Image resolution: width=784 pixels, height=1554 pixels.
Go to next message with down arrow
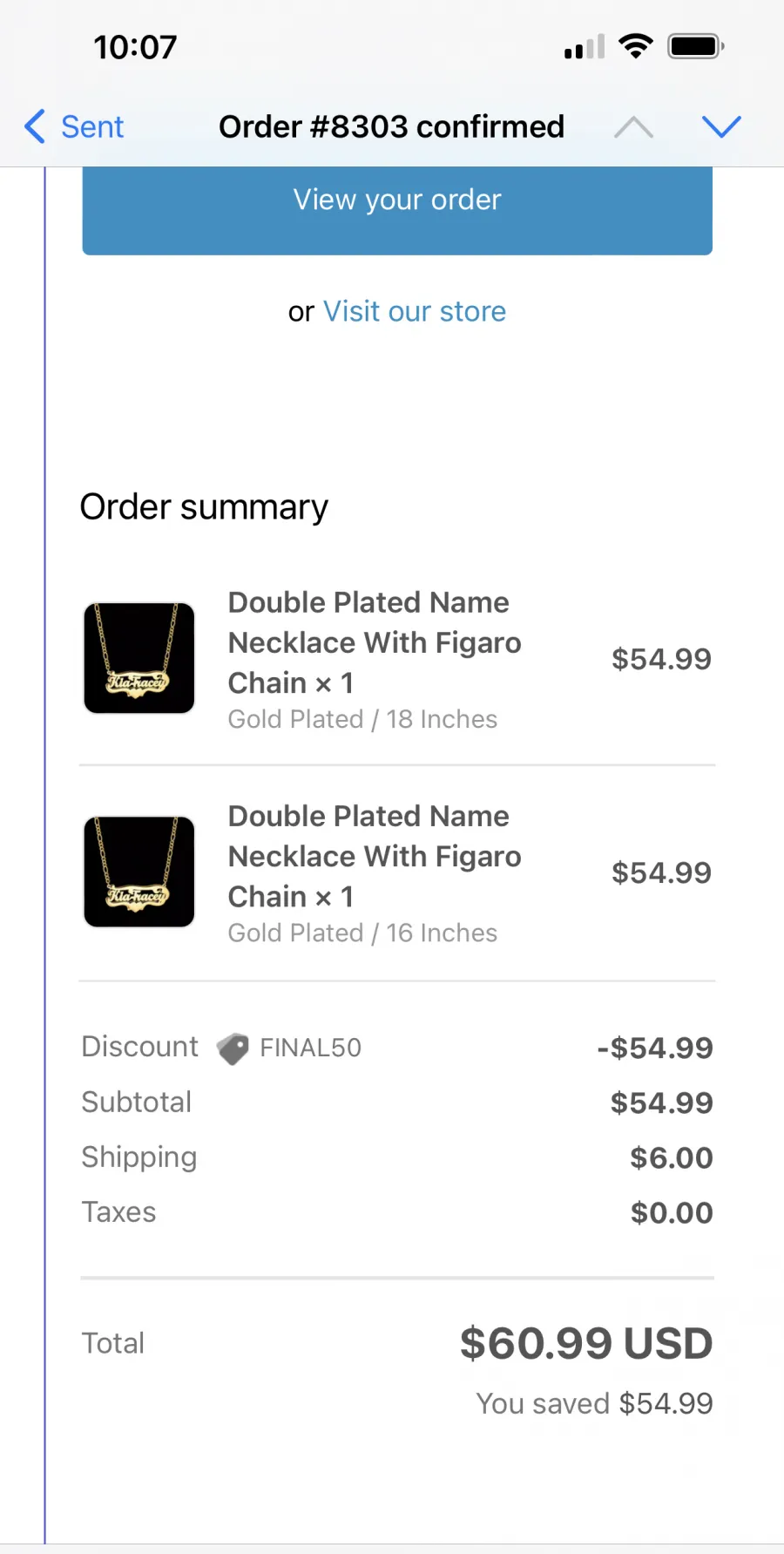(x=721, y=127)
